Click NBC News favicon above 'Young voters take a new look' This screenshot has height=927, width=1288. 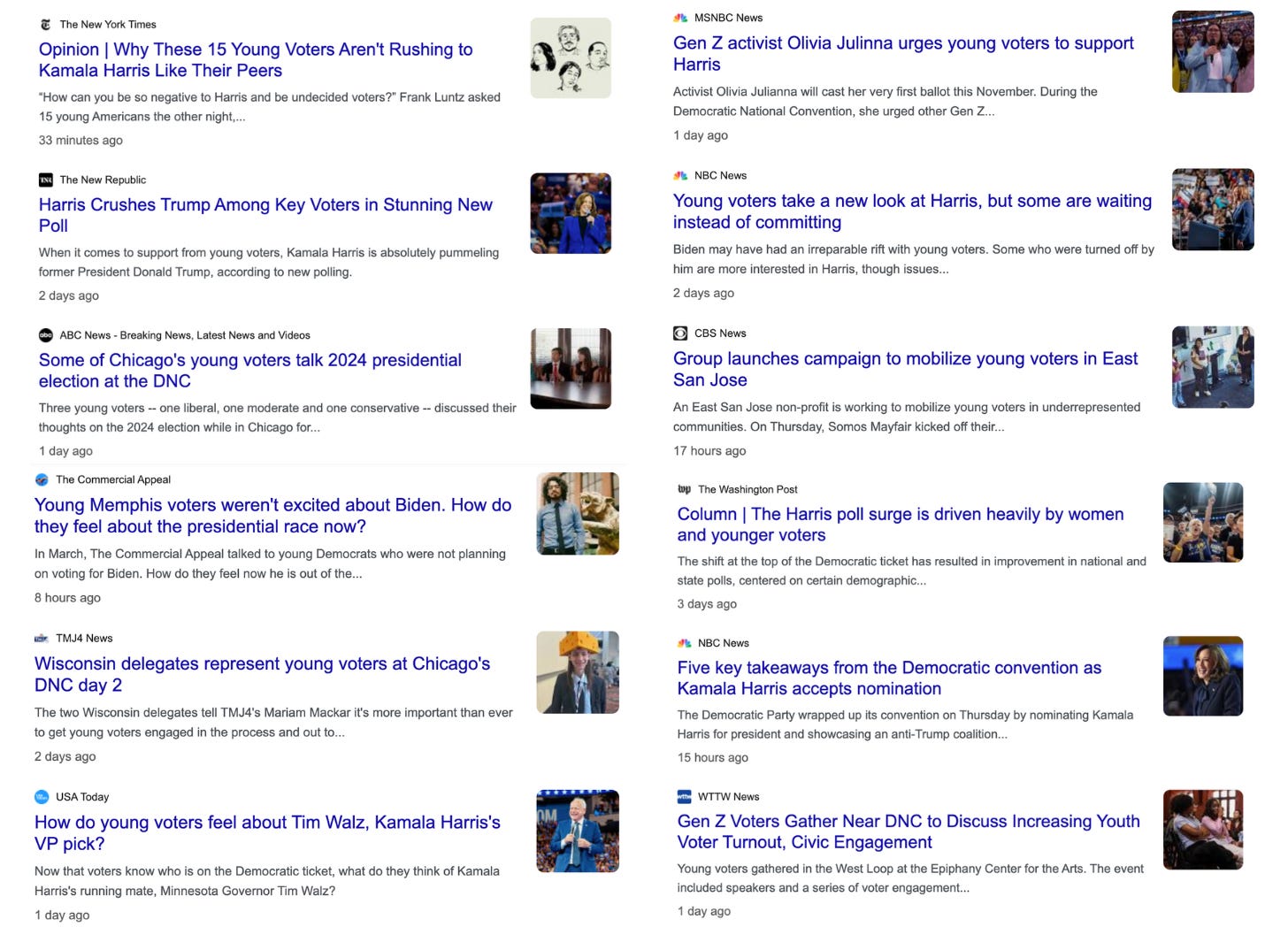(x=680, y=175)
